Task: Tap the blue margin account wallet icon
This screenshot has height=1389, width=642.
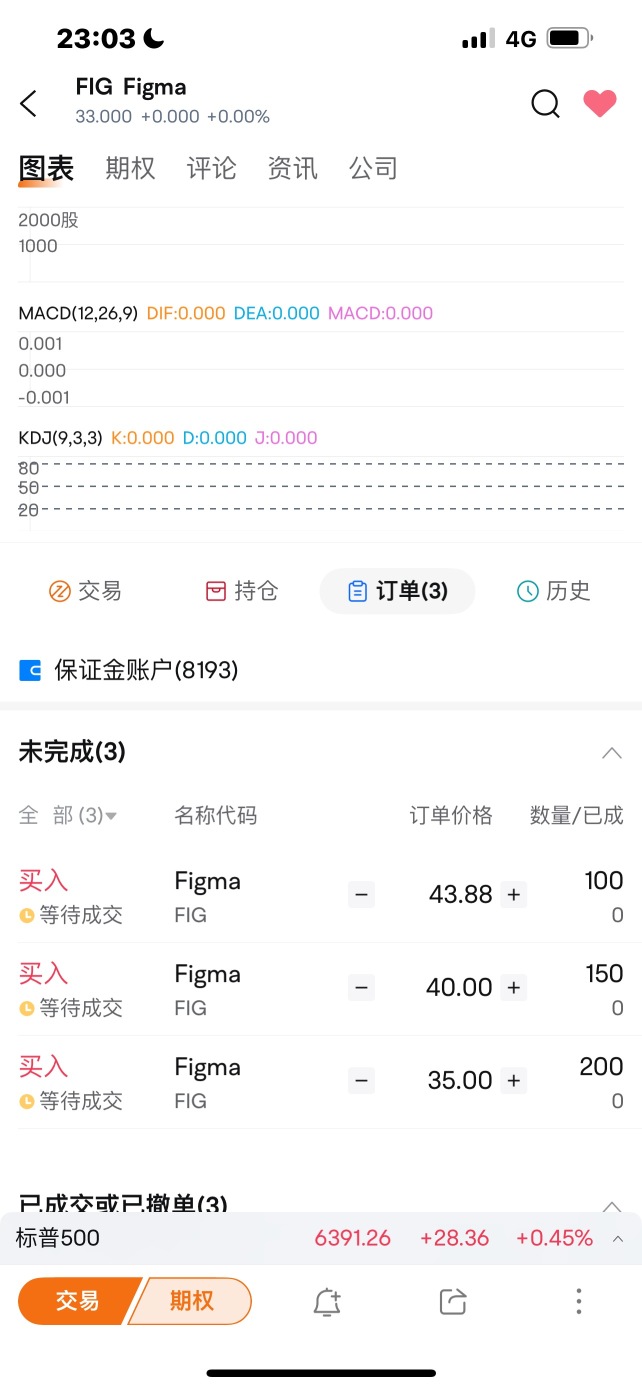Action: point(30,670)
